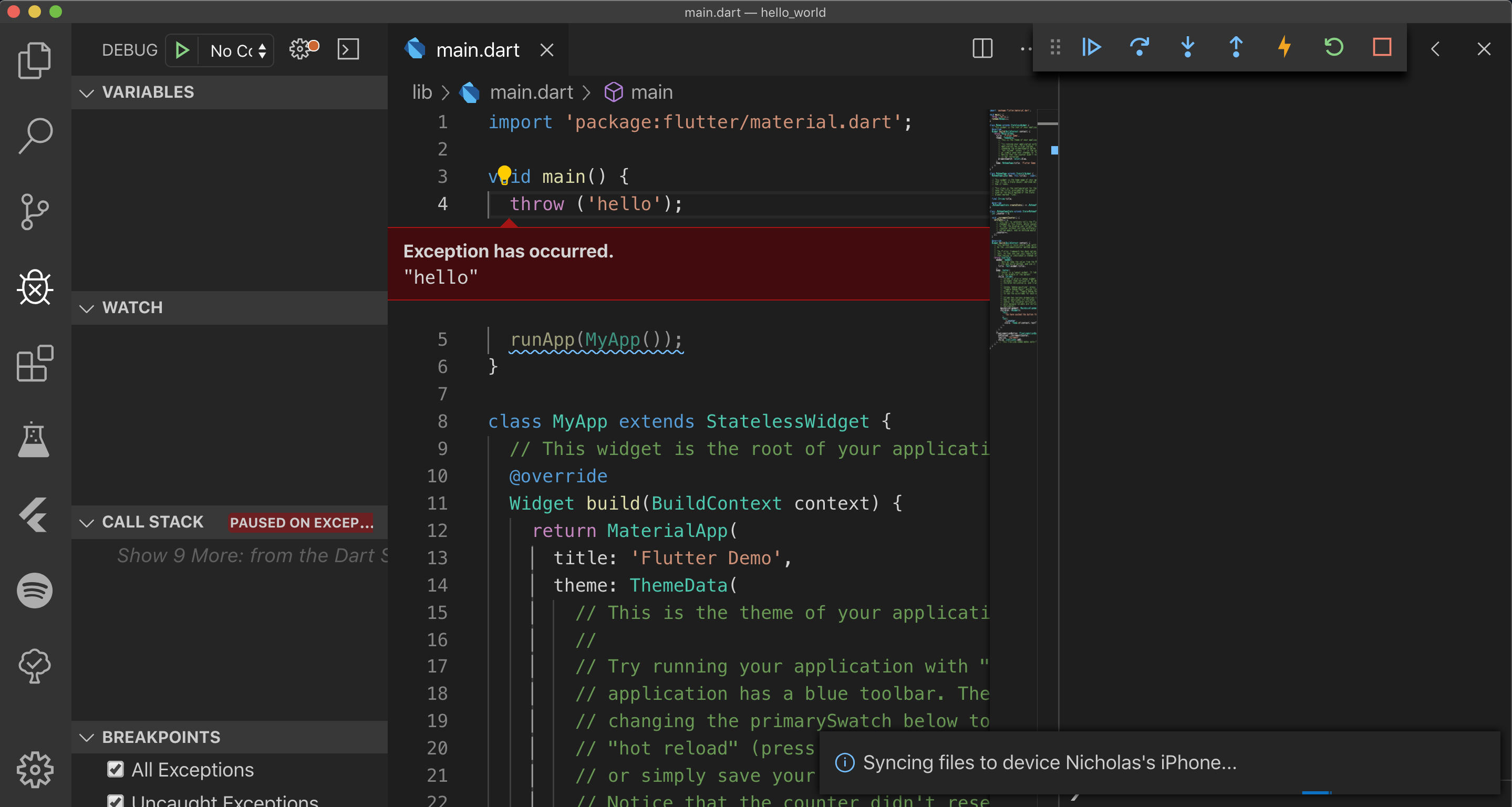
Task: Disable Uncaught Exceptions breakpoint
Action: tap(115, 801)
